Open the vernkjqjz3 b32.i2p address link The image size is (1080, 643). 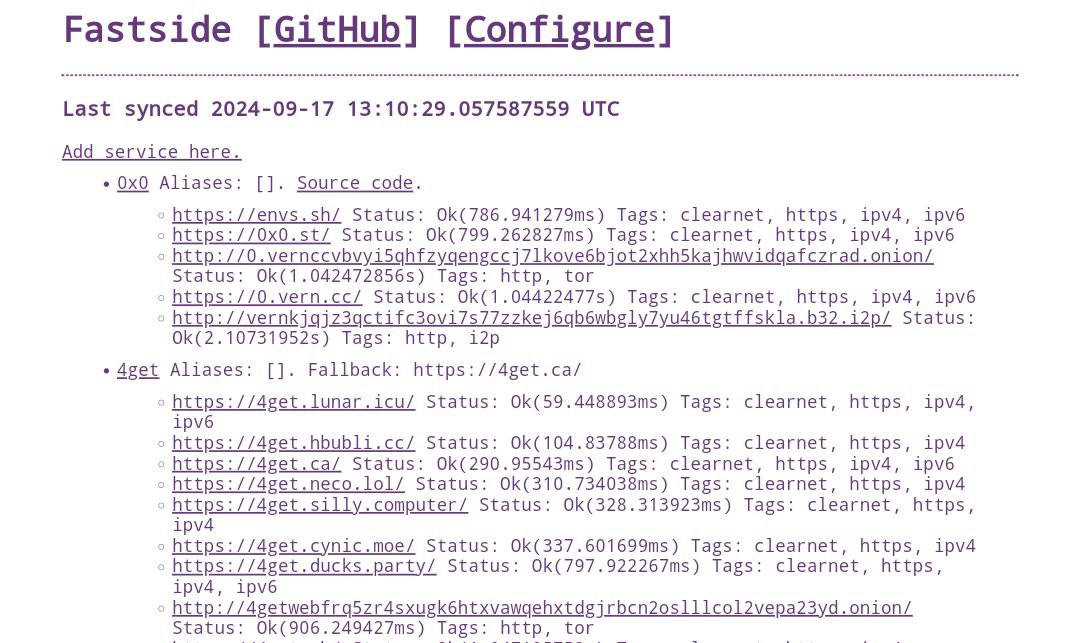[531, 318]
